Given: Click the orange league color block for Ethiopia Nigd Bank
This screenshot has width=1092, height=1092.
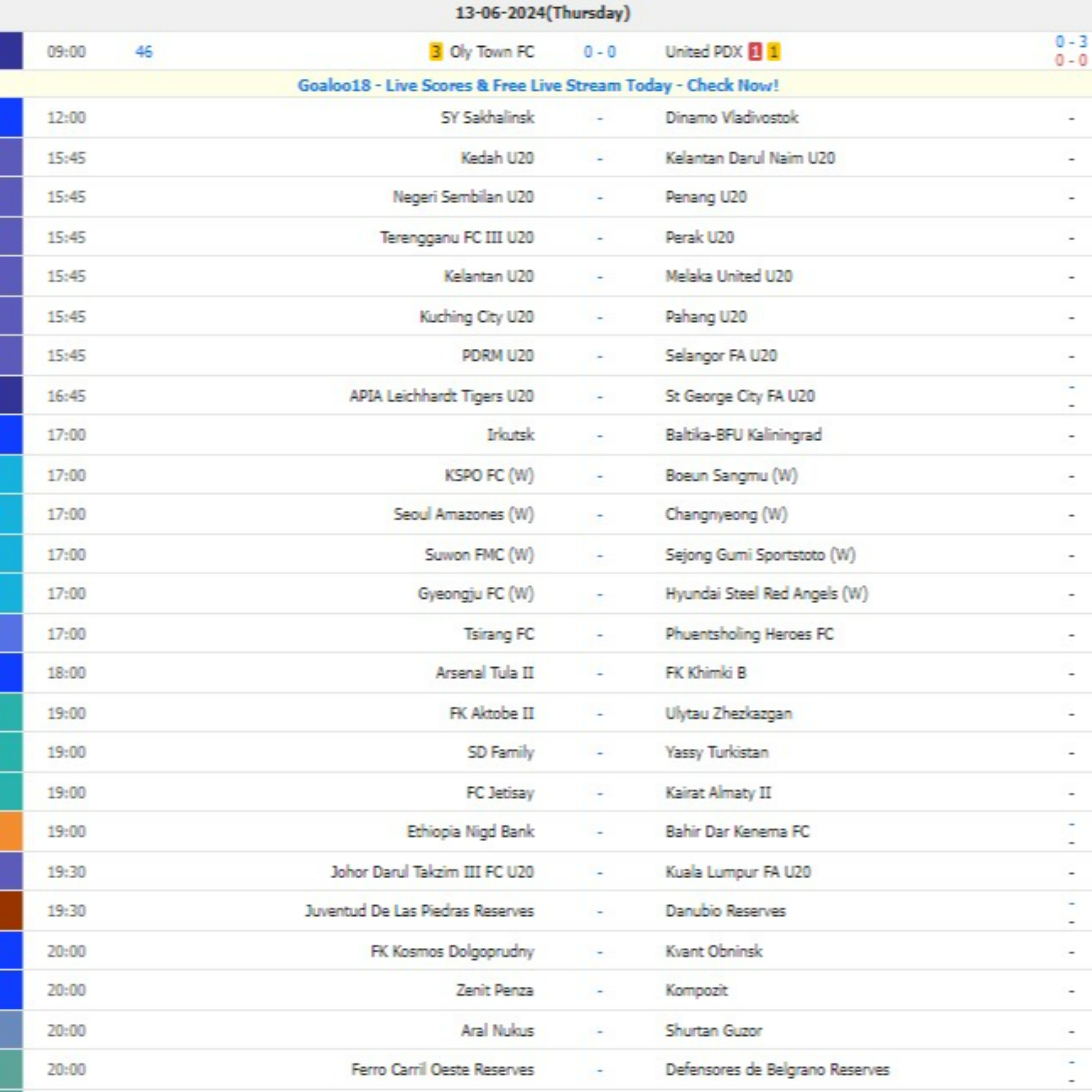Looking at the screenshot, I should (11, 831).
